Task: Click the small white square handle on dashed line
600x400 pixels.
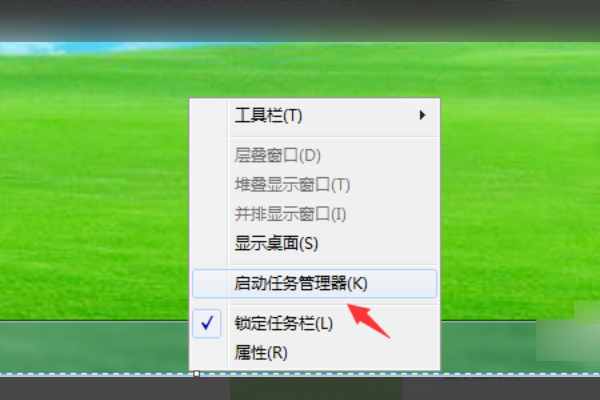Action: (196, 374)
